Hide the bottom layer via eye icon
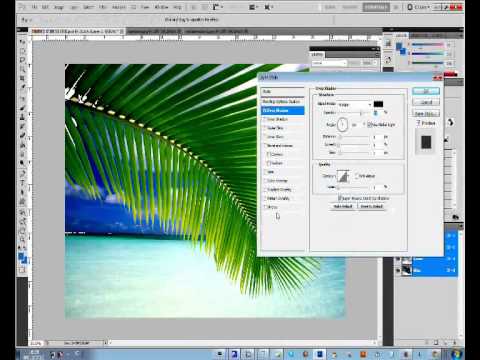Image resolution: width=480 pixels, height=360 pixels. pyautogui.click(x=397, y=270)
